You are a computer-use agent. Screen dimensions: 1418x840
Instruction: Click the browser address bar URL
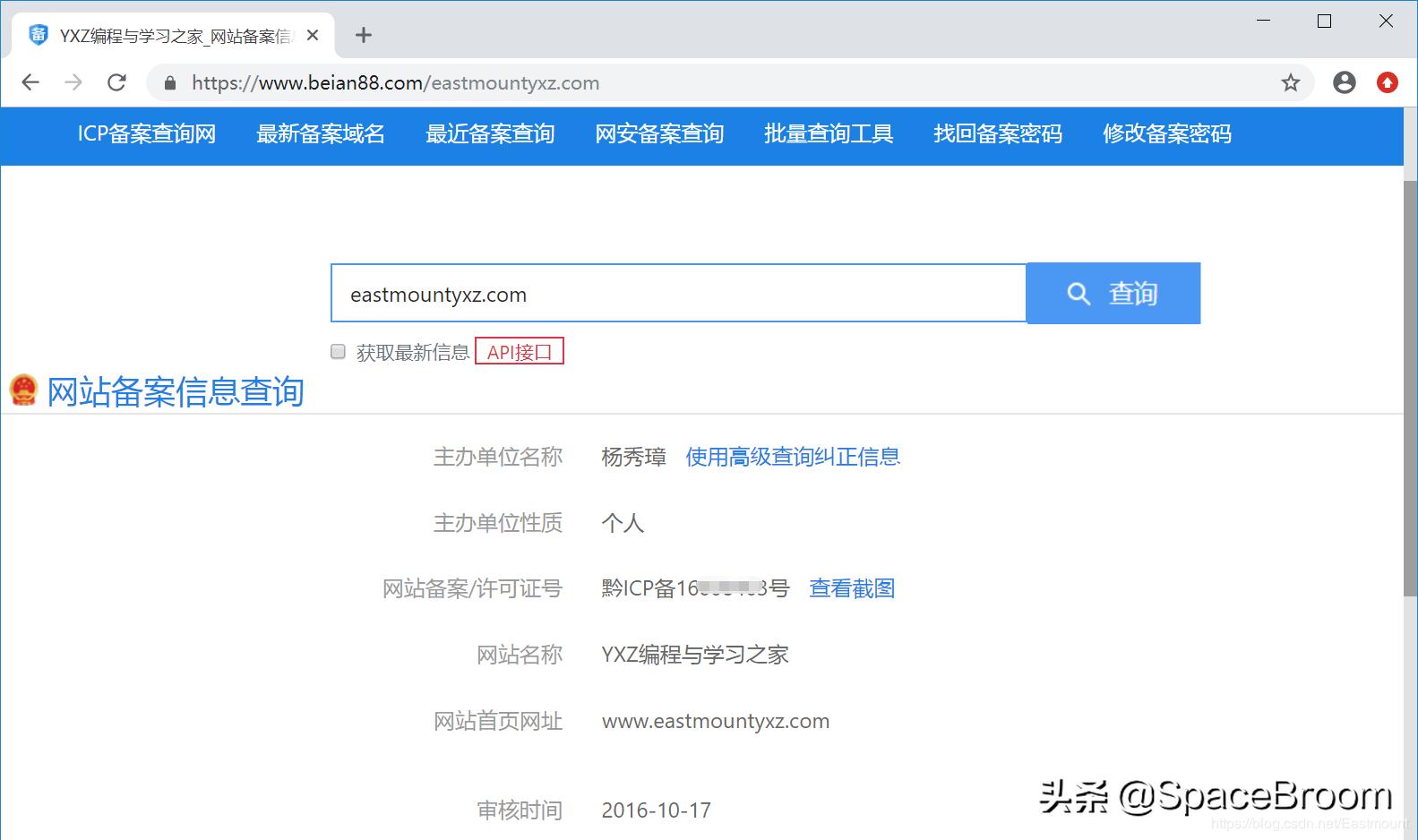(395, 83)
